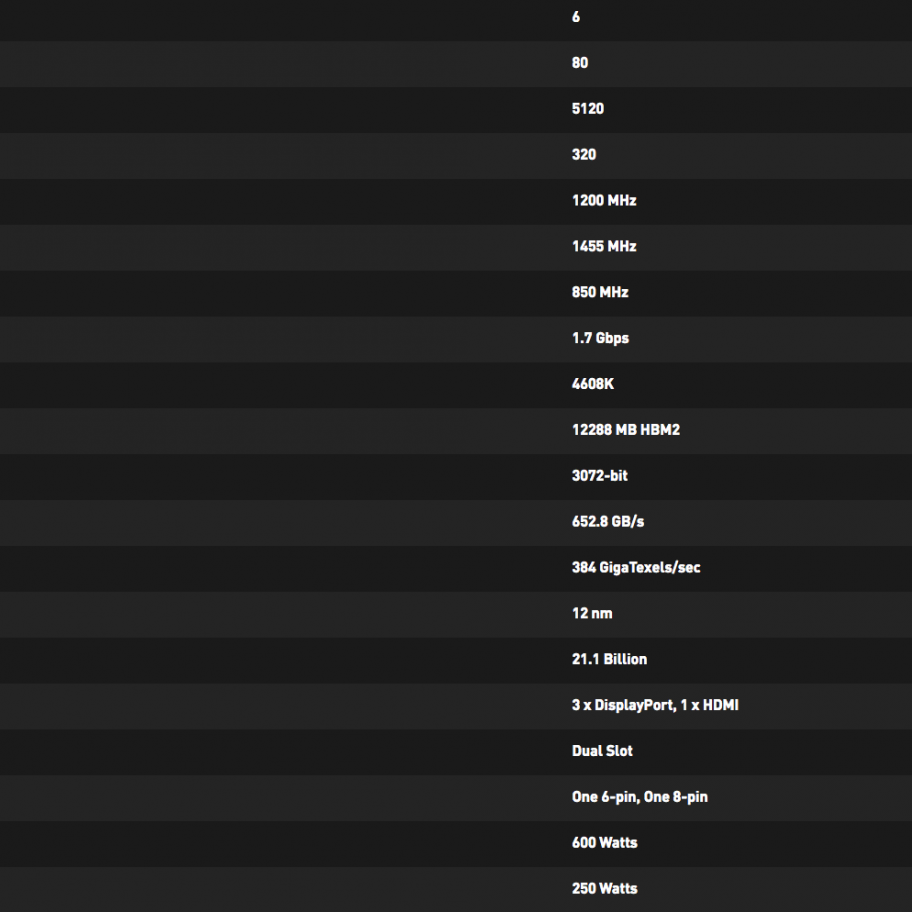Select the "12 nm" process value

coord(592,614)
